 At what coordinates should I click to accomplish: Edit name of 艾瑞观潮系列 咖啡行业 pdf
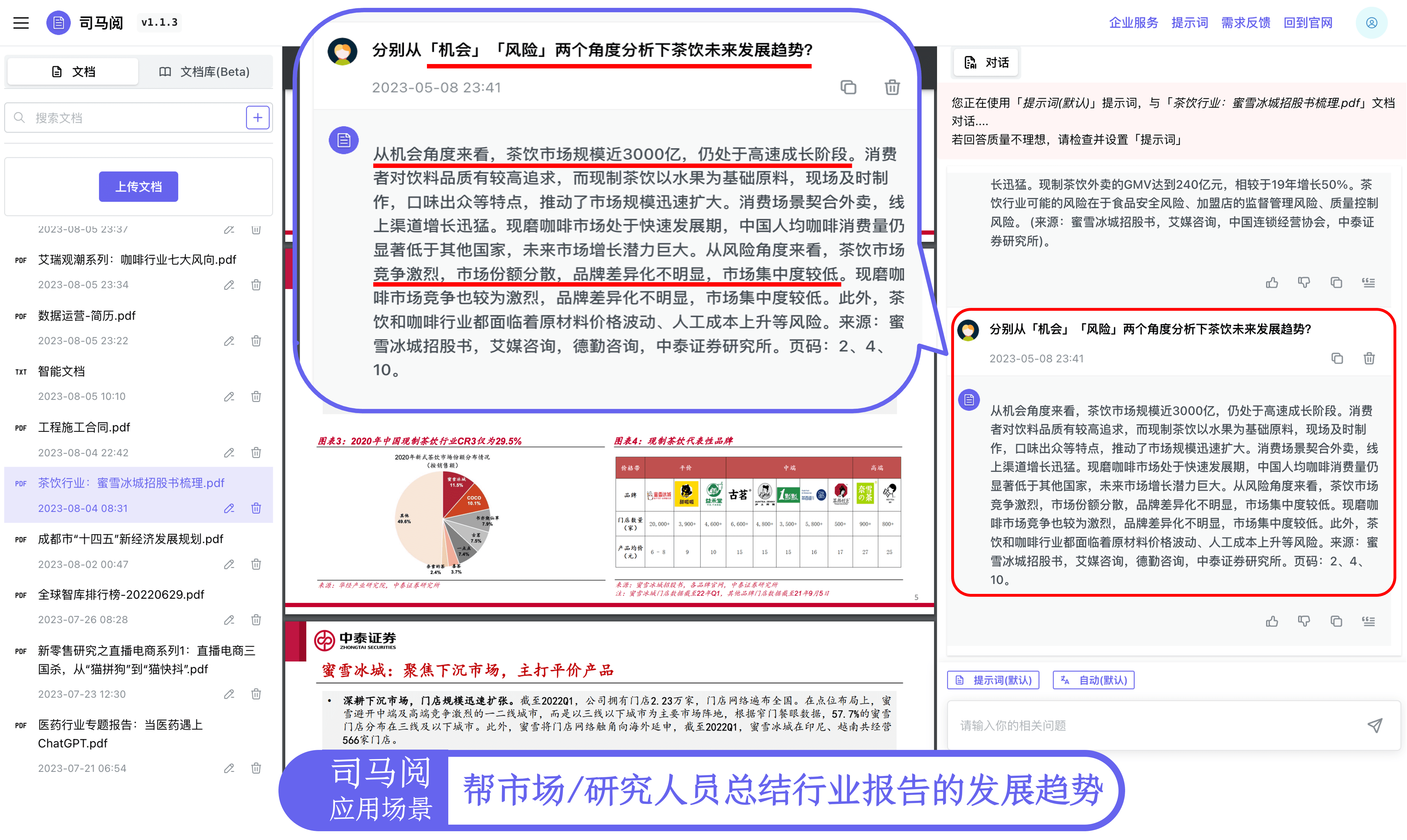tap(229, 285)
